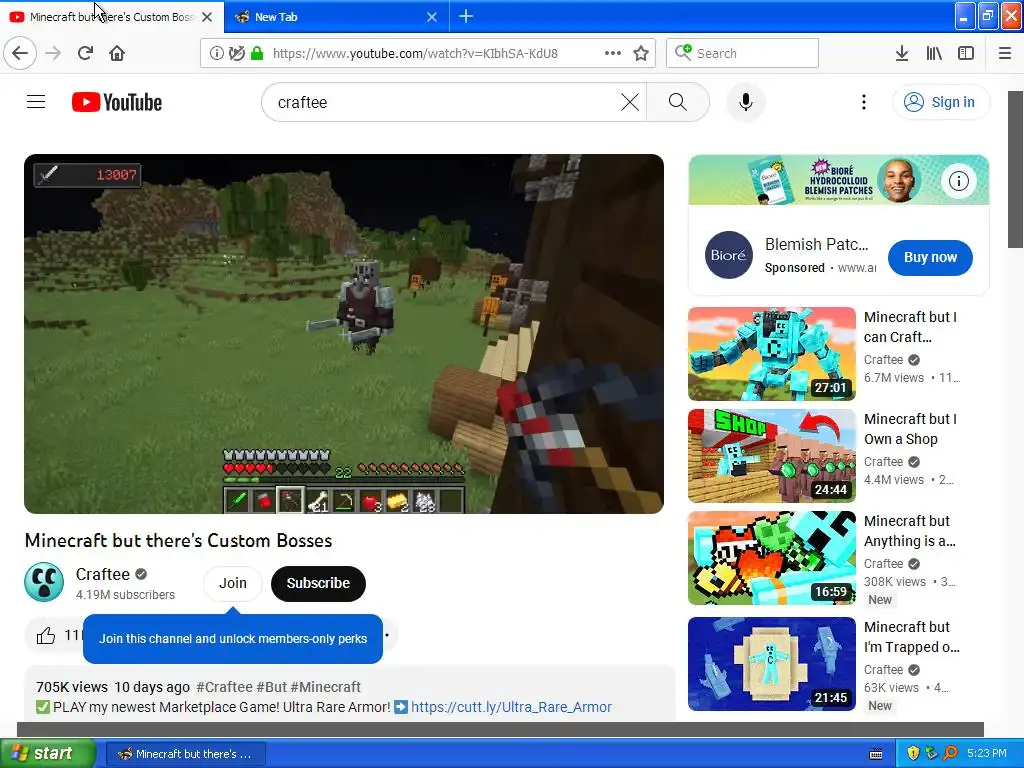
Task: Click the page vertical scrollbar thumb
Action: tap(1016, 170)
